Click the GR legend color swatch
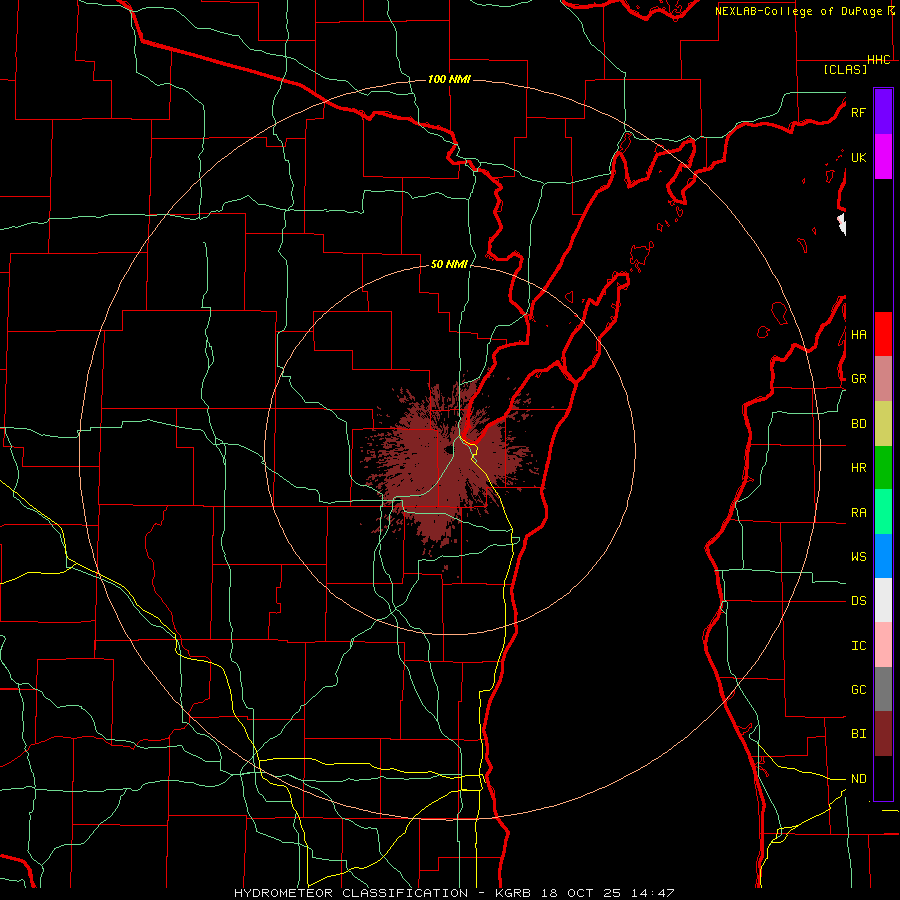900x900 pixels. 883,379
